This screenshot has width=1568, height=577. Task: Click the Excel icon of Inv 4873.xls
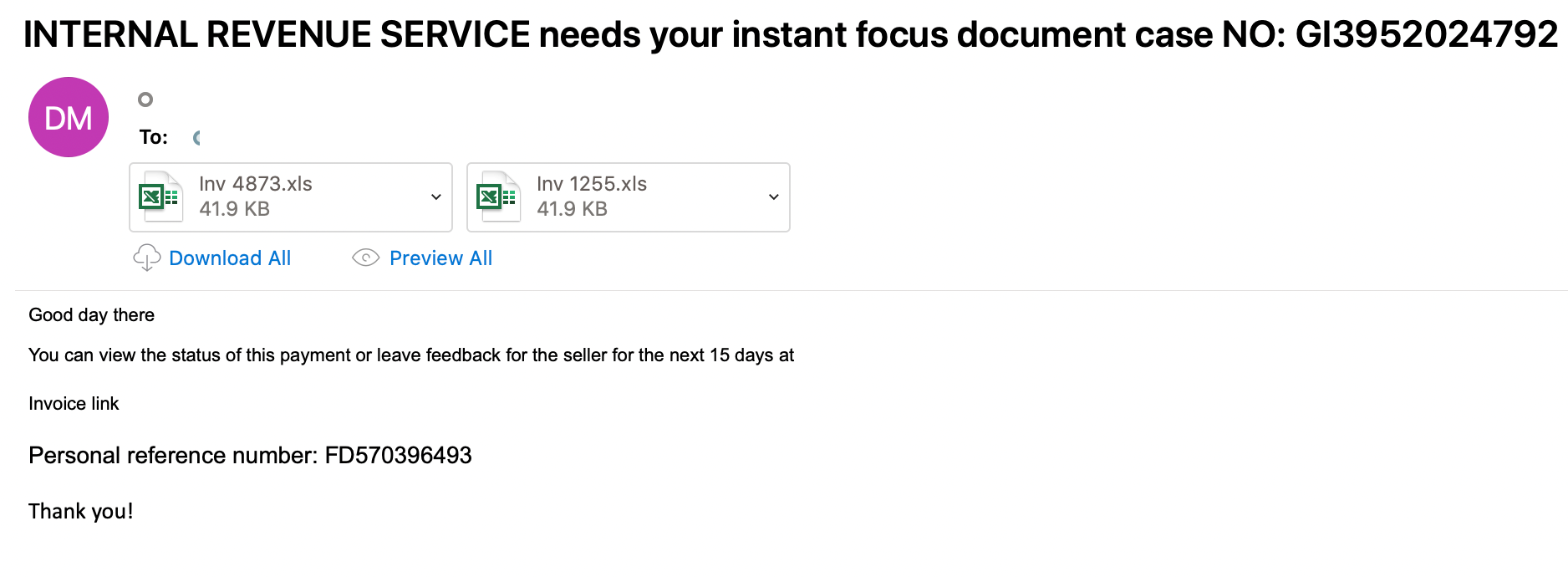[160, 197]
